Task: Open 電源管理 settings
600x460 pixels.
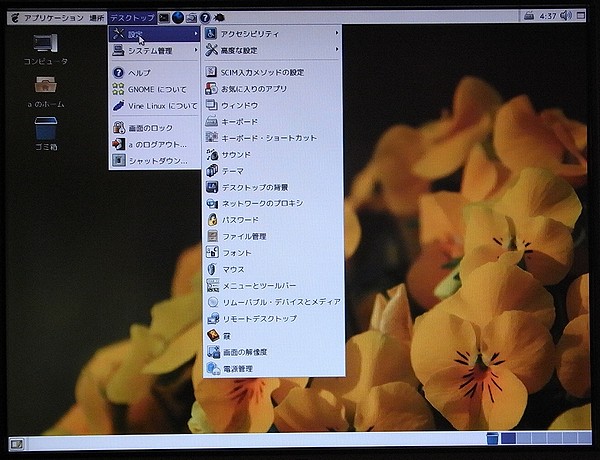Action: [x=272, y=369]
